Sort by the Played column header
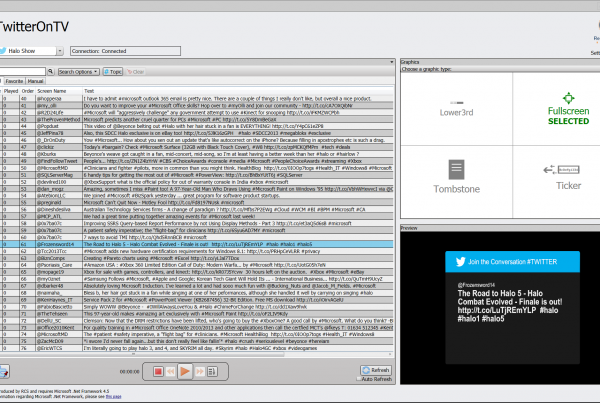Screen dimensions: 600x403 (x=11, y=91)
